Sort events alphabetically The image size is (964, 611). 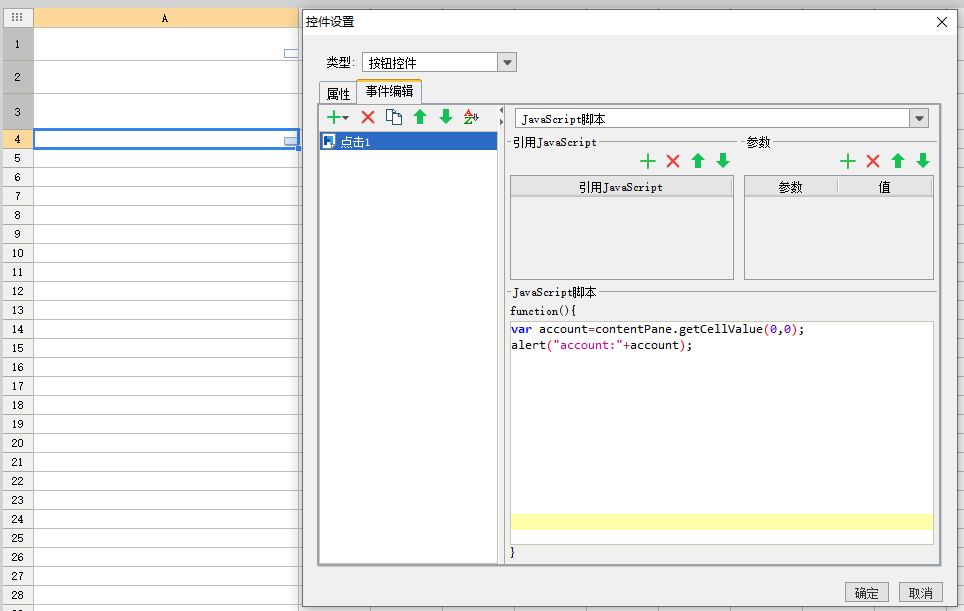point(472,117)
